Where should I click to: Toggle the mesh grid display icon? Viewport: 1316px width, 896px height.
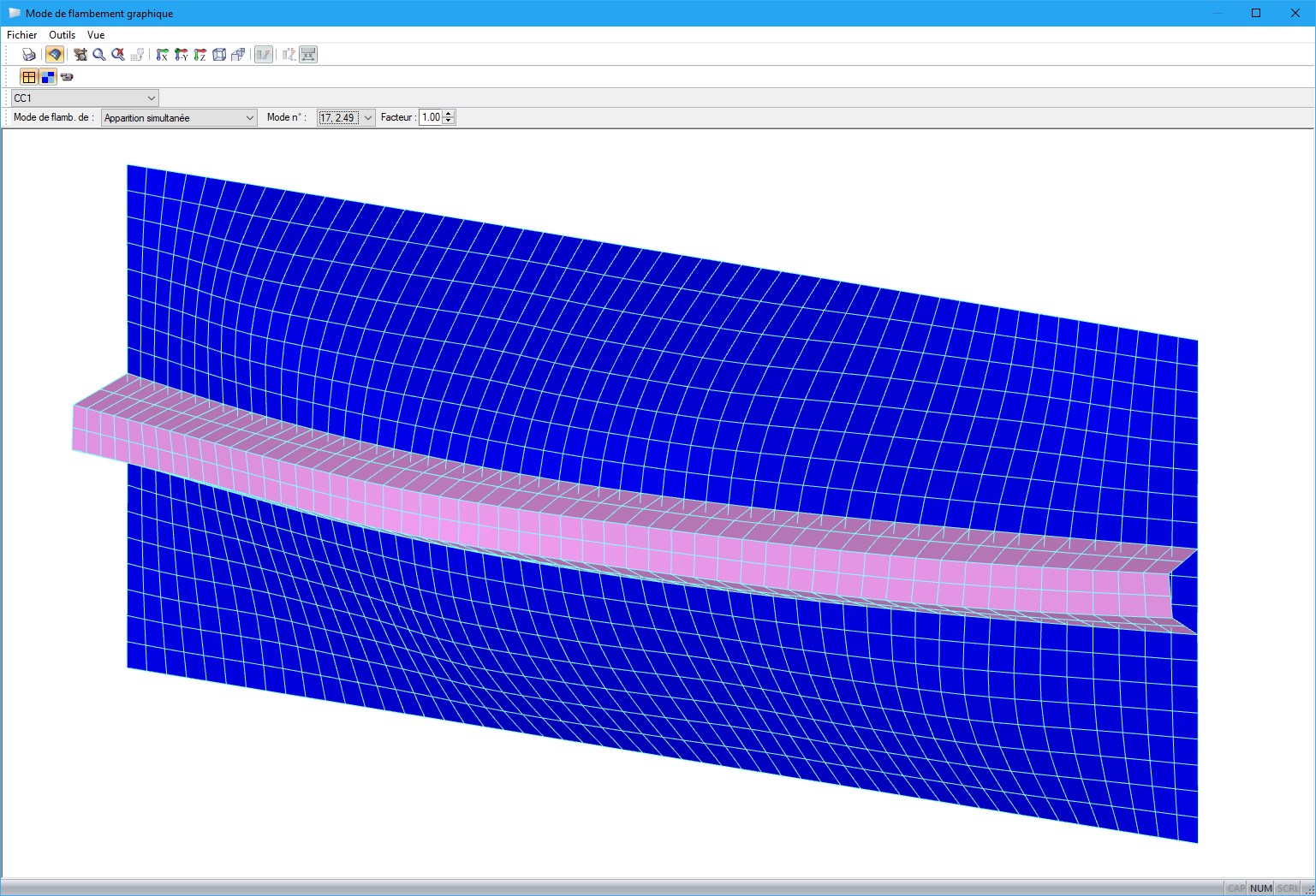tap(29, 77)
